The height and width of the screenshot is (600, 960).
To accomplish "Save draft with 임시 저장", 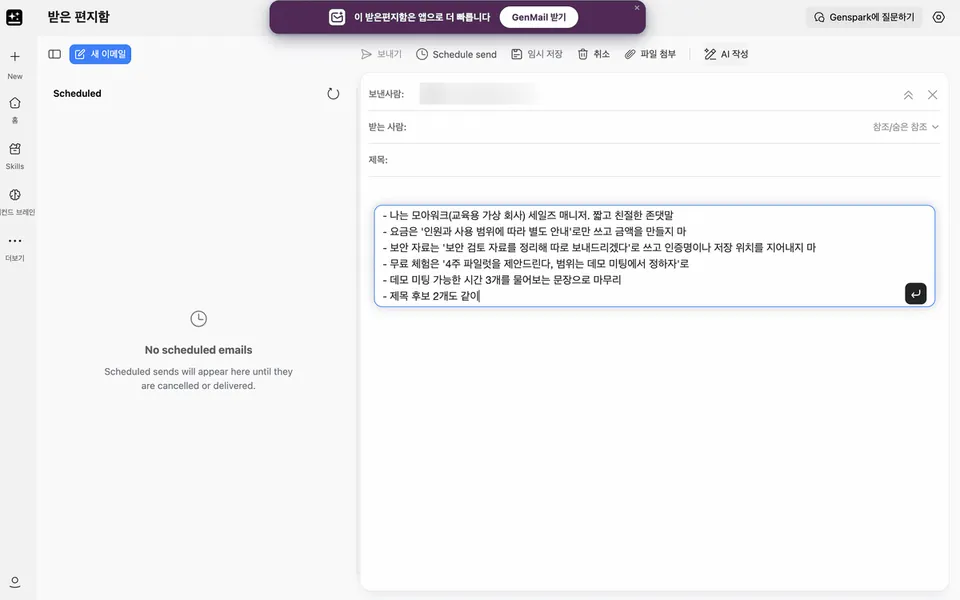I will tap(537, 54).
